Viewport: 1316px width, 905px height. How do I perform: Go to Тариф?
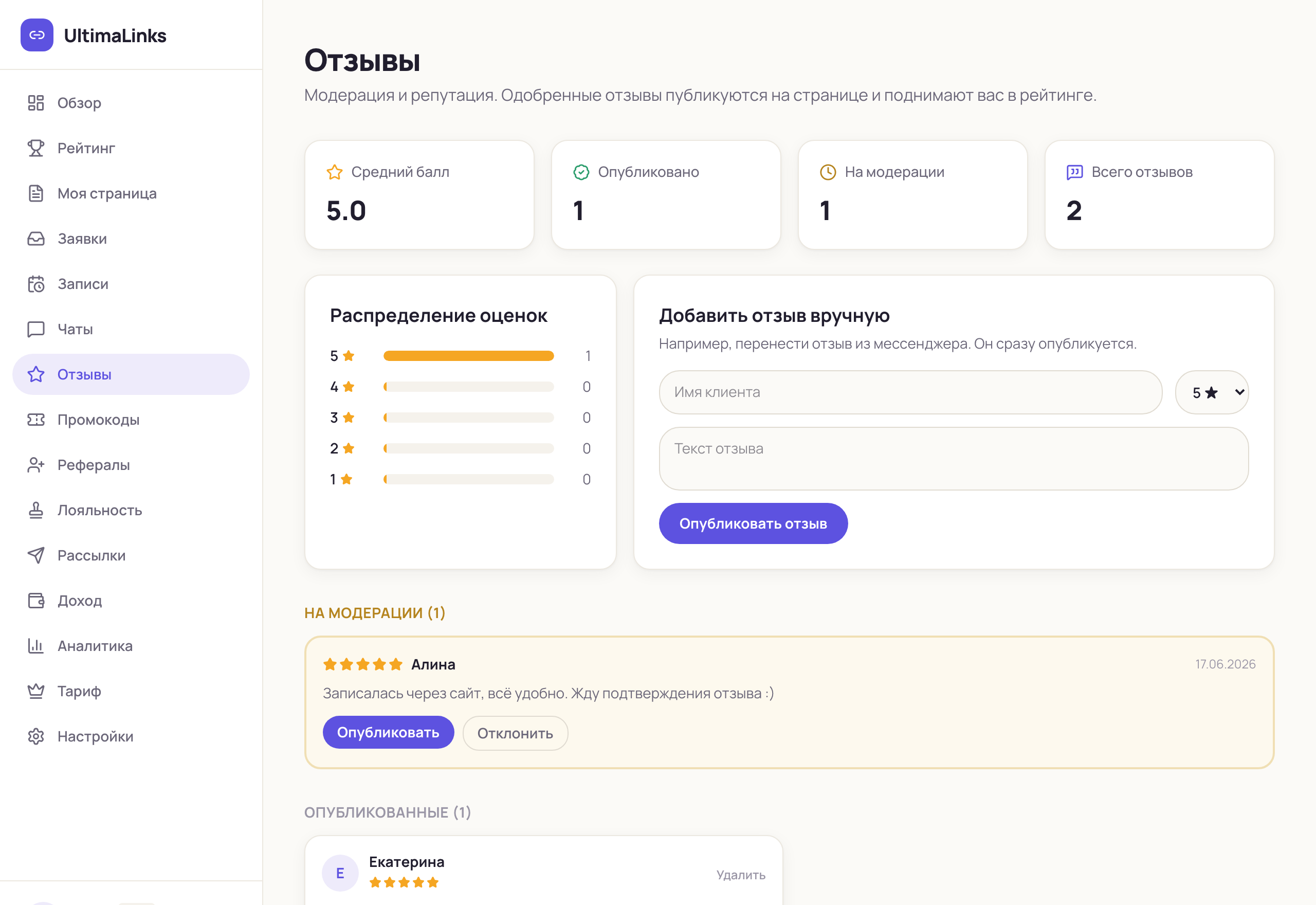(x=131, y=691)
